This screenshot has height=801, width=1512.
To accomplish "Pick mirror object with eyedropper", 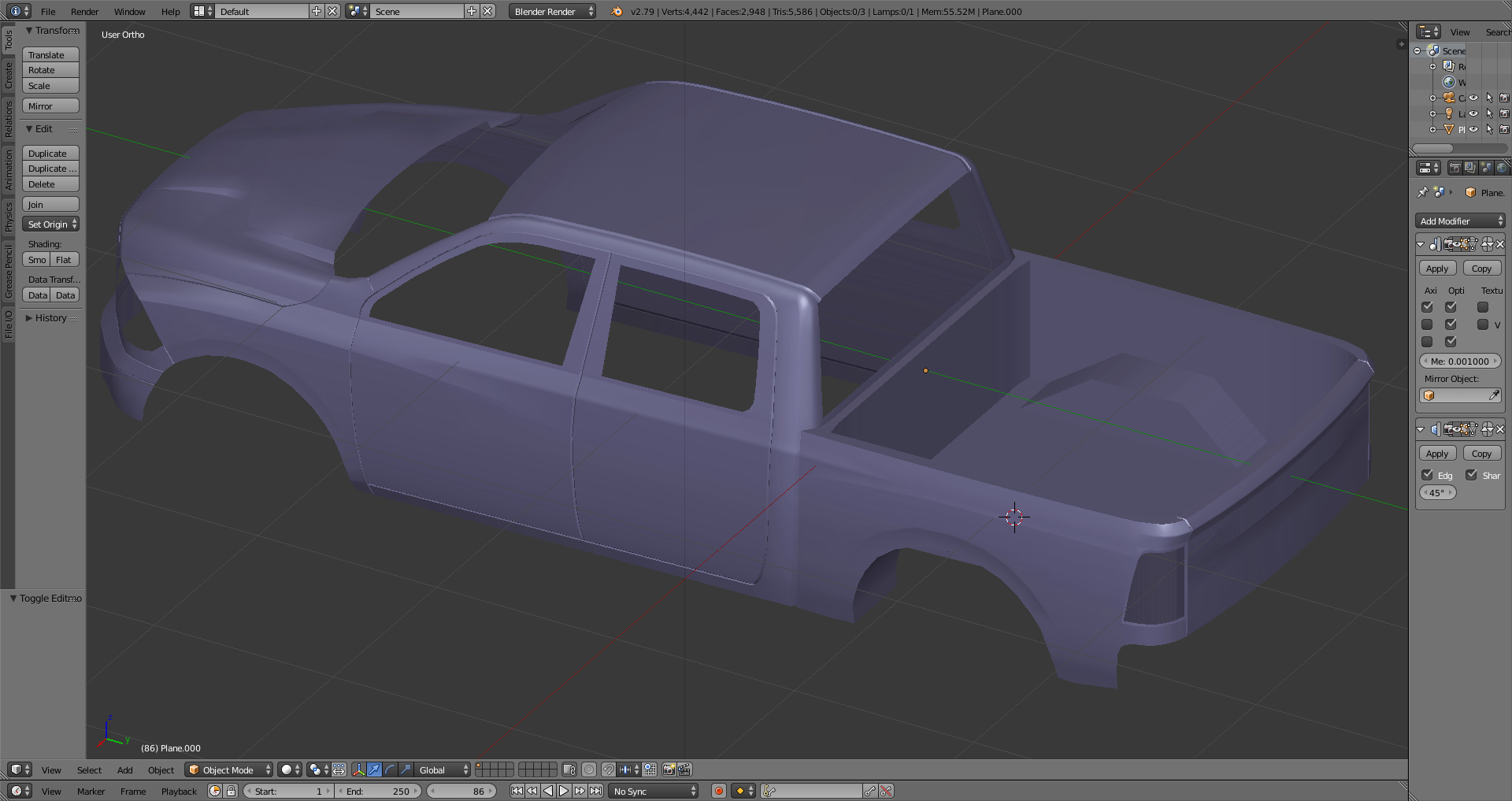I will pos(1494,395).
